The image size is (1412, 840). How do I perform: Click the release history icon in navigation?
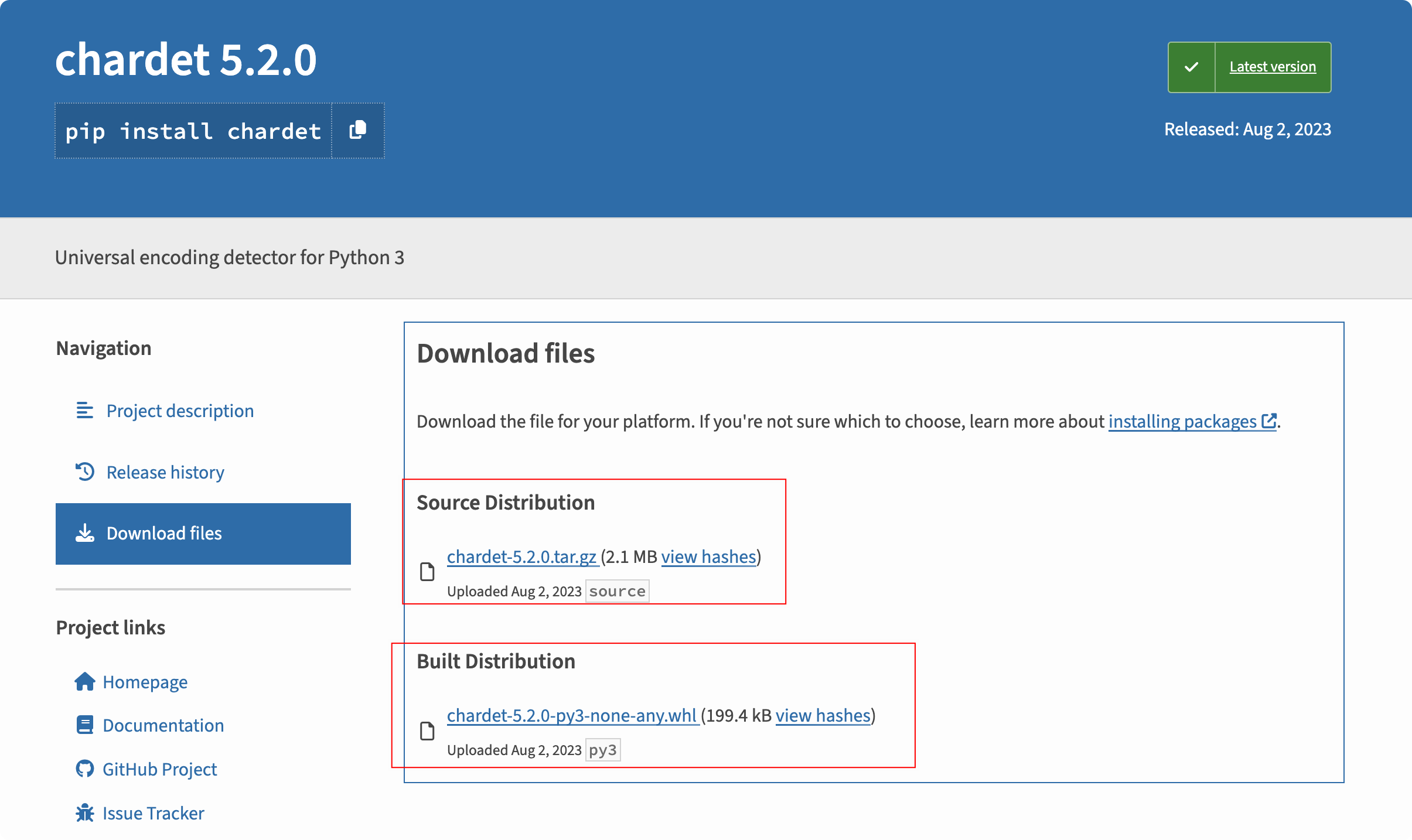coord(84,471)
